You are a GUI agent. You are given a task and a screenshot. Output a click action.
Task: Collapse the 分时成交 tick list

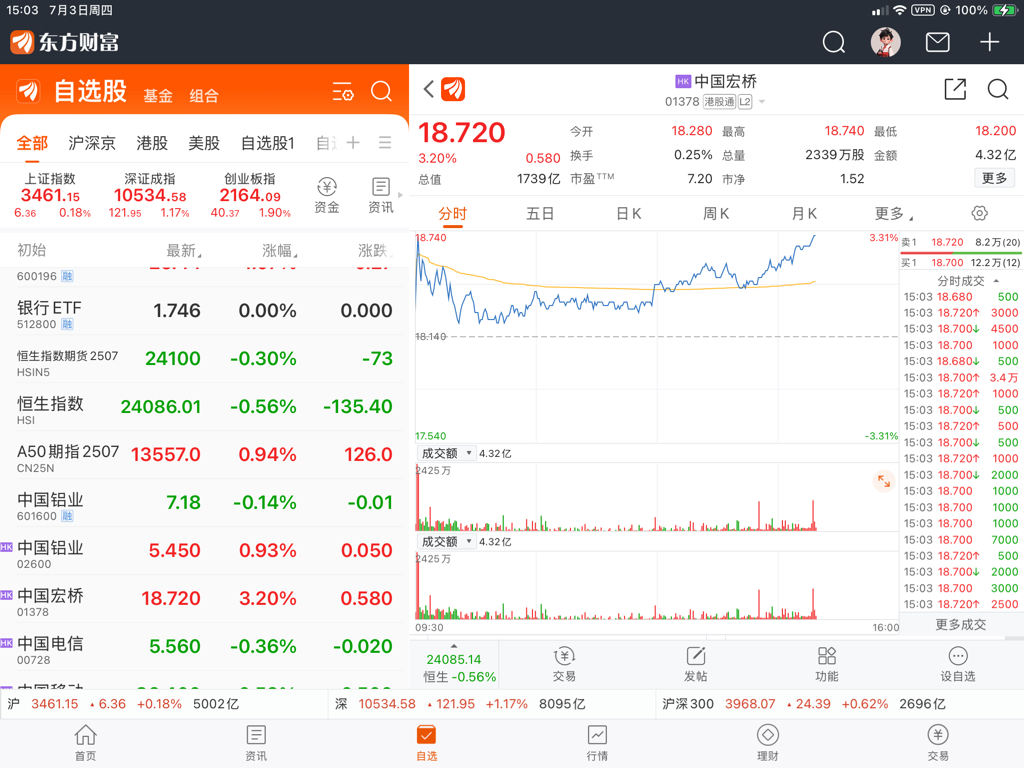996,281
